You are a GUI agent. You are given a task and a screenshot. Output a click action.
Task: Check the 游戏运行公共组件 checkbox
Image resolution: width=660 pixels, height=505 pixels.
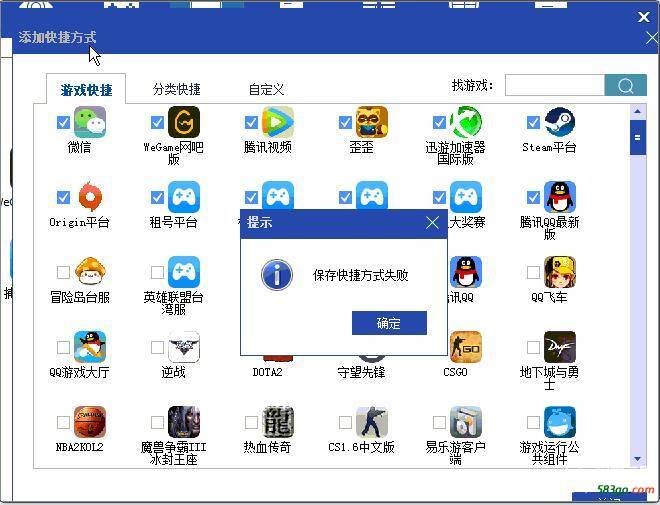click(x=533, y=422)
